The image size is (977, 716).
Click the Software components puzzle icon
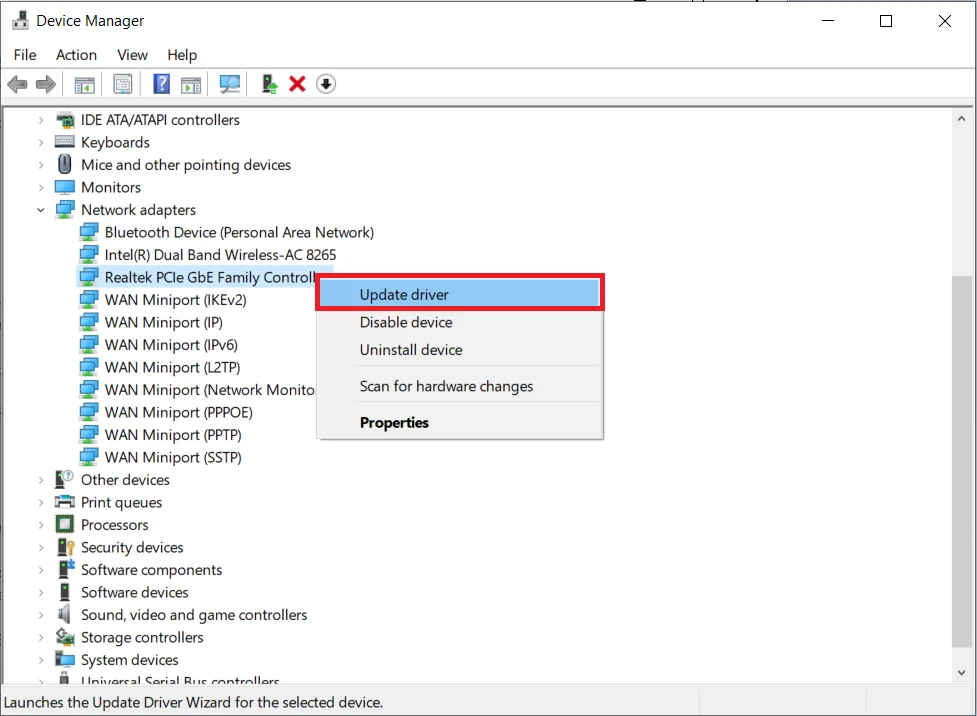pyautogui.click(x=66, y=569)
